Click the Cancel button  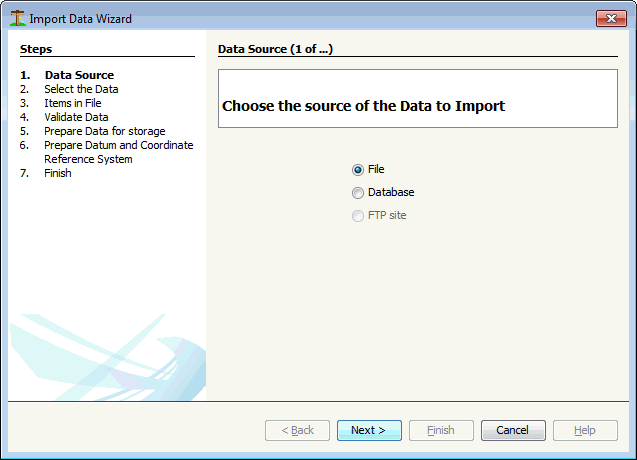513,430
